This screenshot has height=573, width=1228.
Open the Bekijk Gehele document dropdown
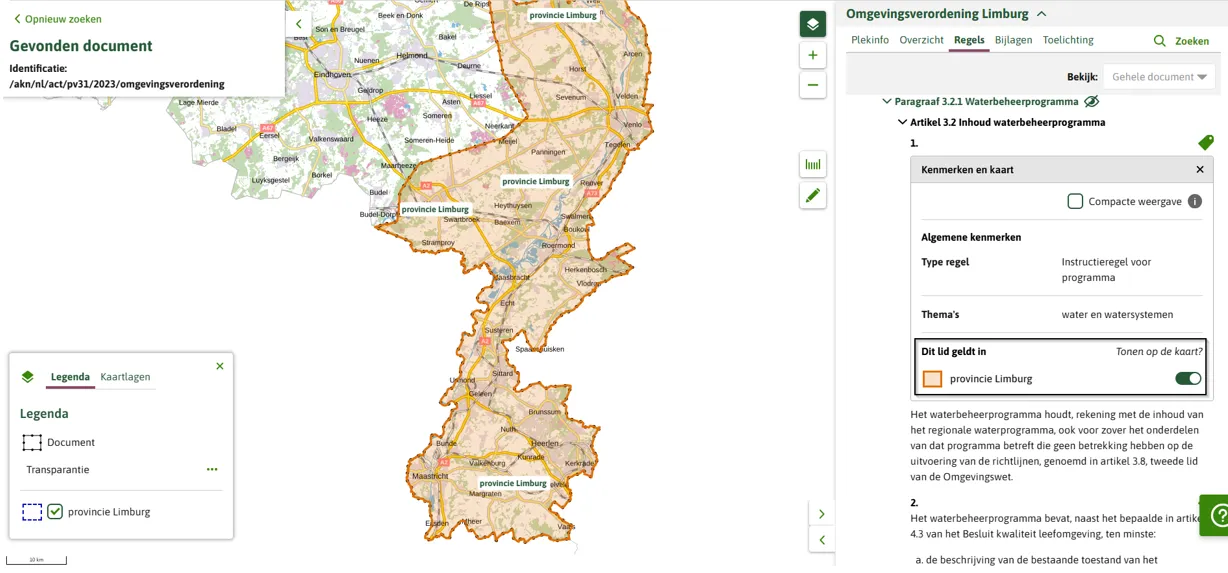pyautogui.click(x=1158, y=77)
